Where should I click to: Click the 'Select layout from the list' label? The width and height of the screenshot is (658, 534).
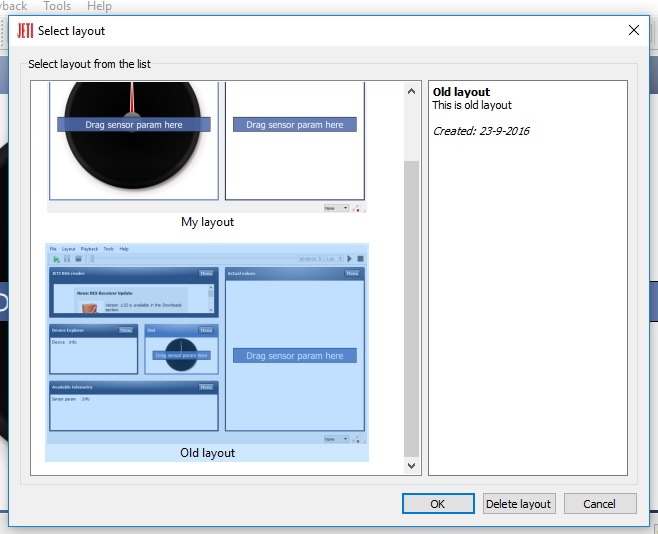[x=89, y=64]
